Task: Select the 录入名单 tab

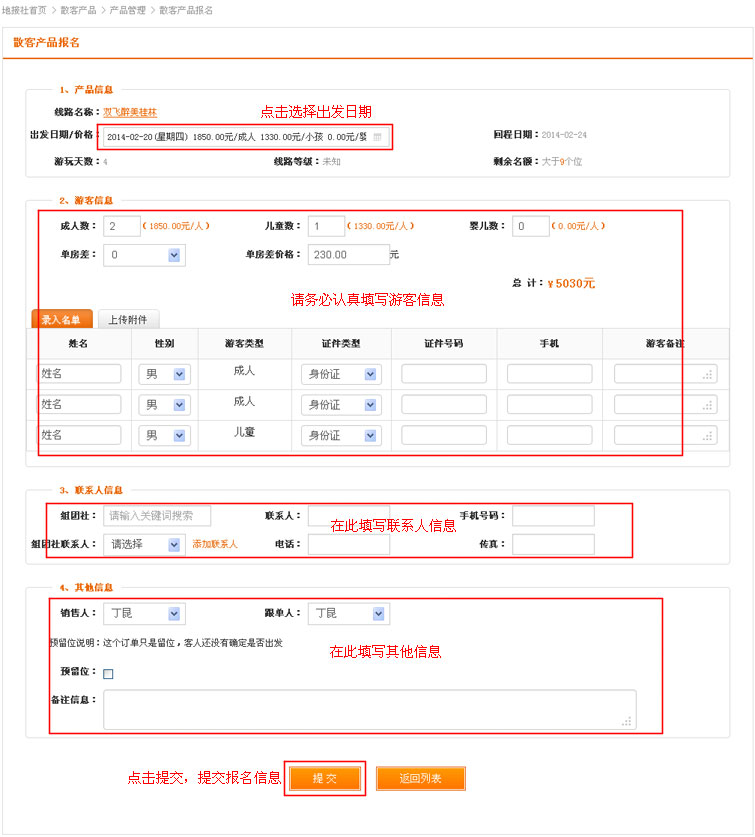Action: click(62, 319)
